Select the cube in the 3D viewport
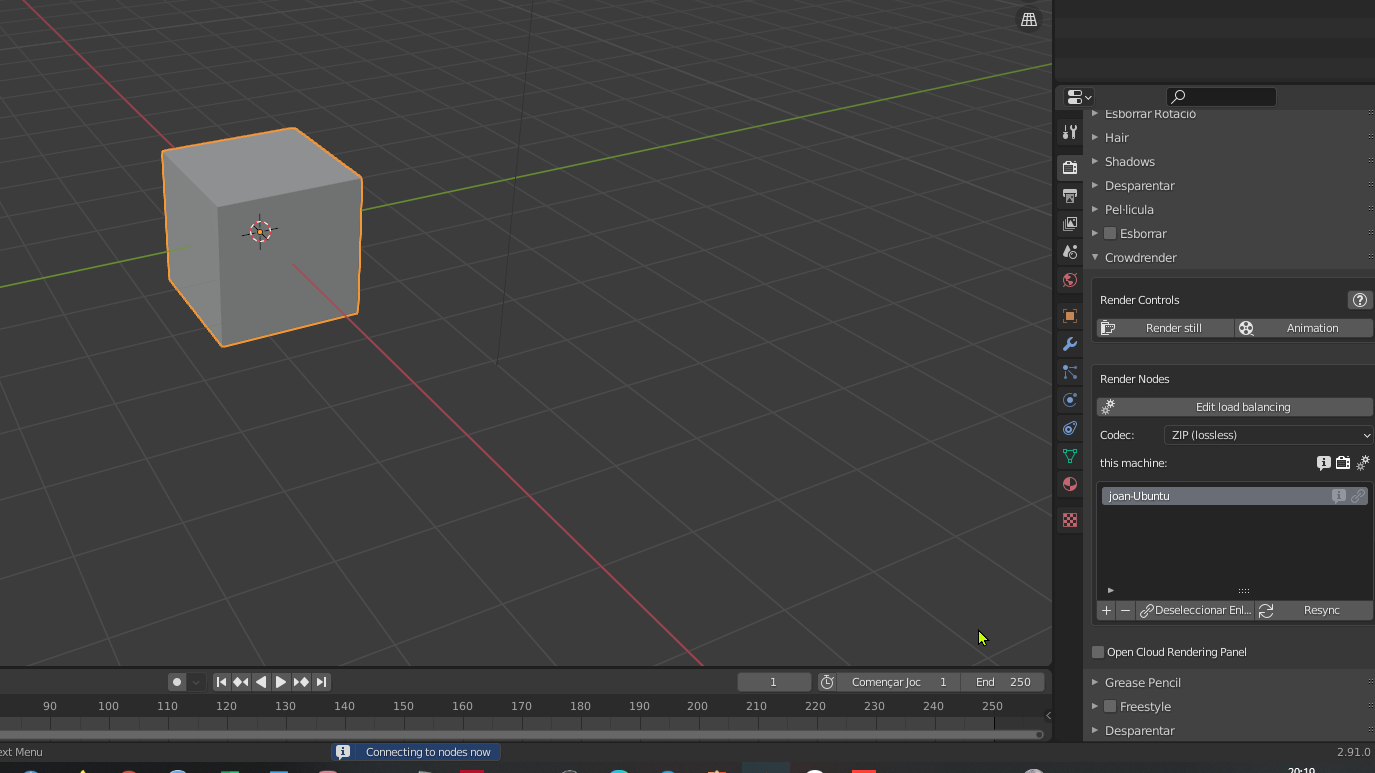Viewport: 1375px width, 773px height. 262,236
